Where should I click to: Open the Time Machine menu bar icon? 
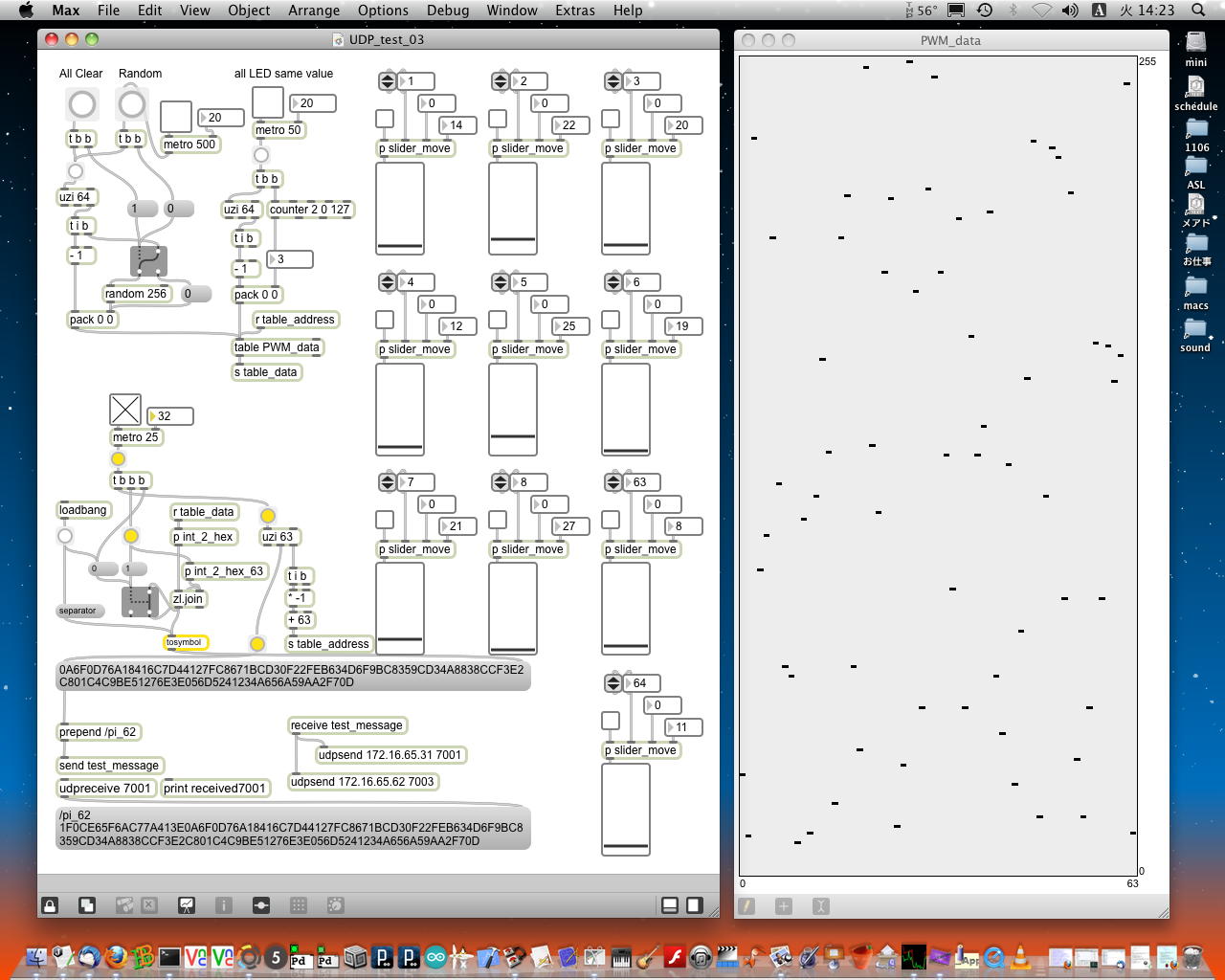click(985, 11)
